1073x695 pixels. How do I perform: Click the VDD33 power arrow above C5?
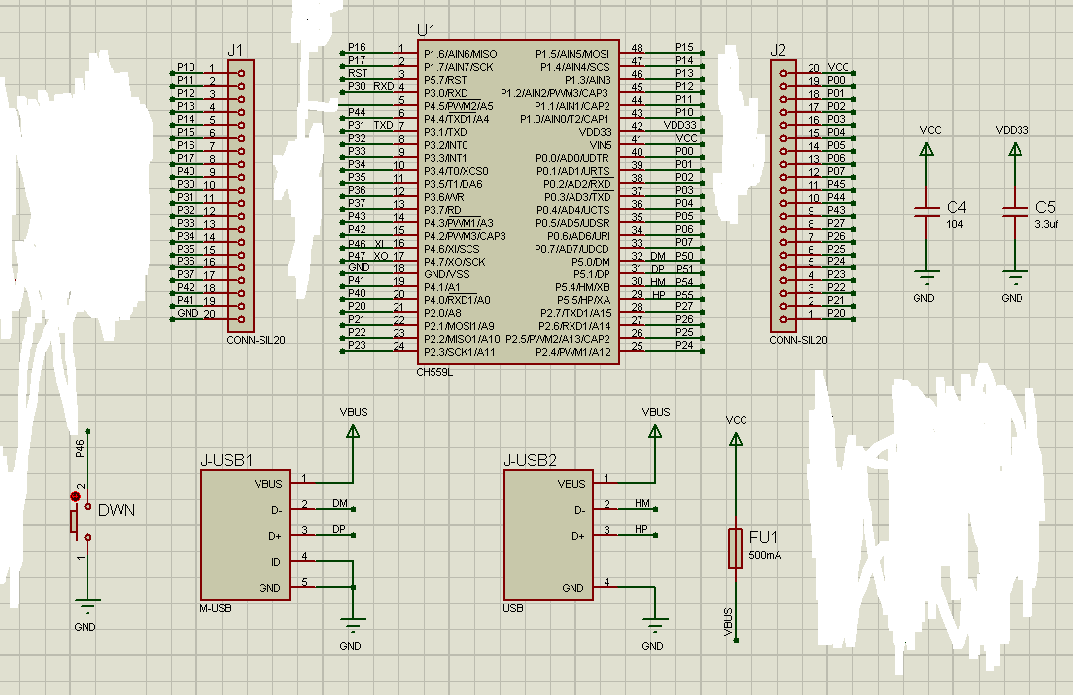pos(1015,149)
